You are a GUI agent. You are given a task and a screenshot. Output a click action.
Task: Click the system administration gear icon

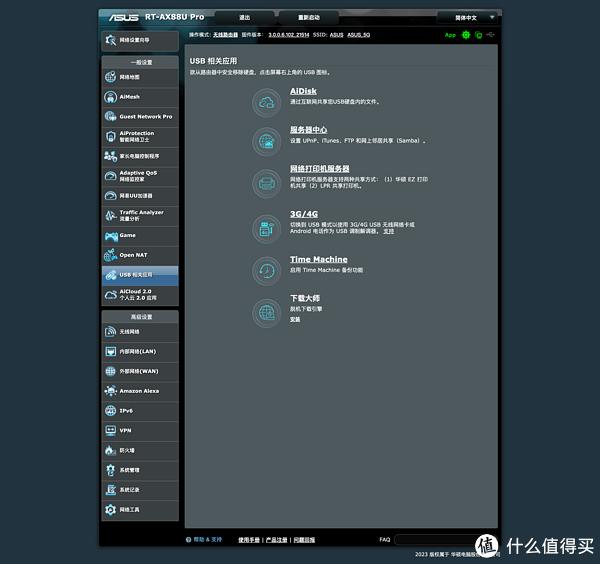tap(111, 470)
